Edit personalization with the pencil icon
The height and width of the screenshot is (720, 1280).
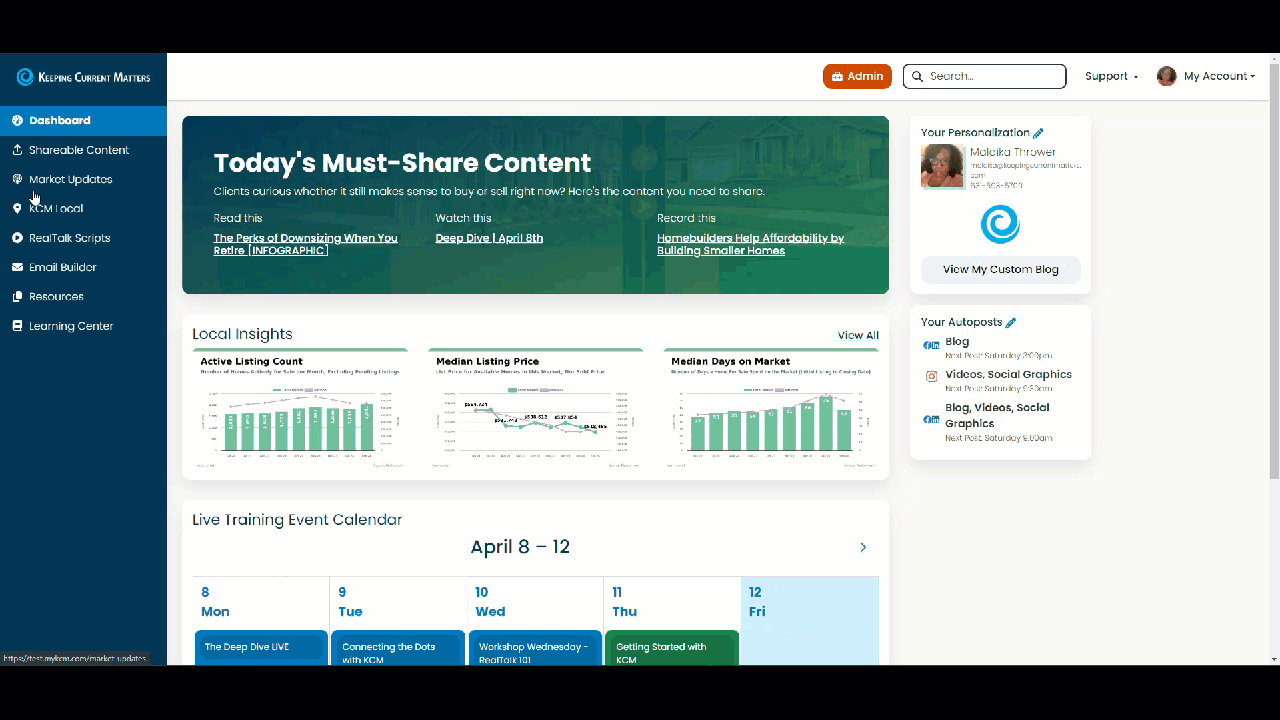pyautogui.click(x=1038, y=133)
